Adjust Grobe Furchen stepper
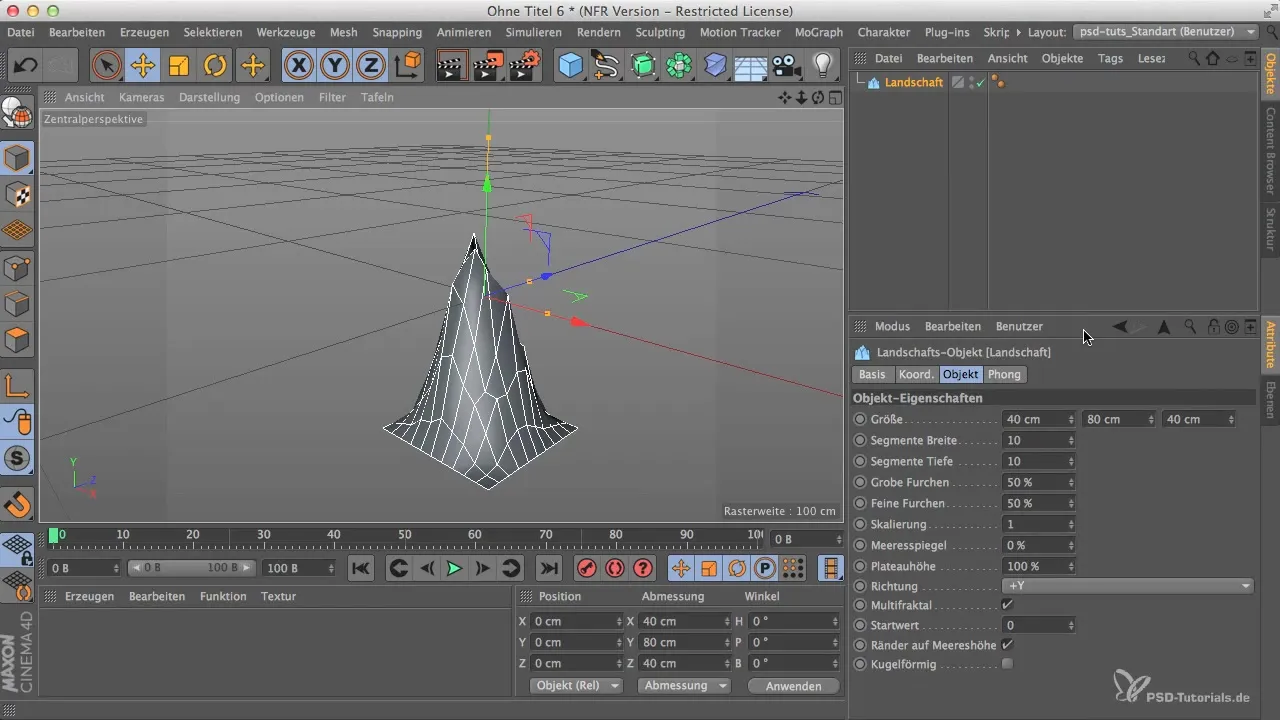The image size is (1280, 720). click(1071, 482)
